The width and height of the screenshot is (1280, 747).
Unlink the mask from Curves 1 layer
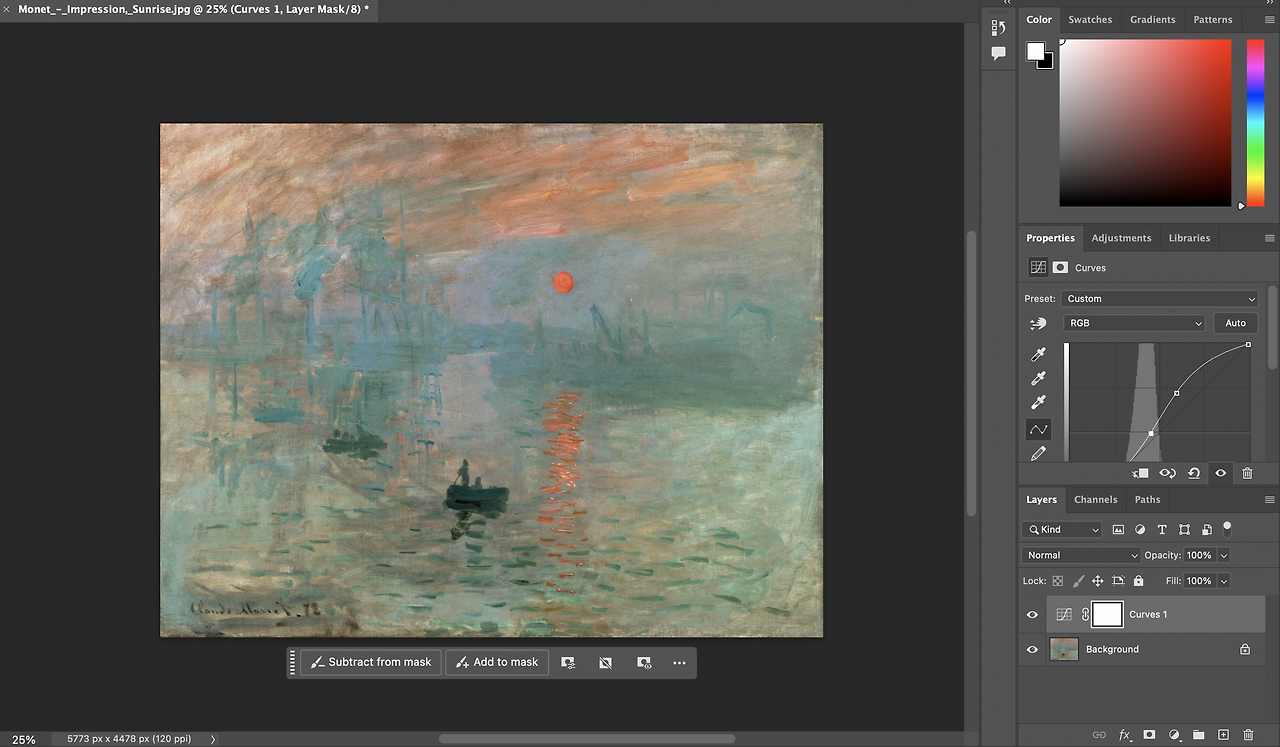coord(1085,615)
